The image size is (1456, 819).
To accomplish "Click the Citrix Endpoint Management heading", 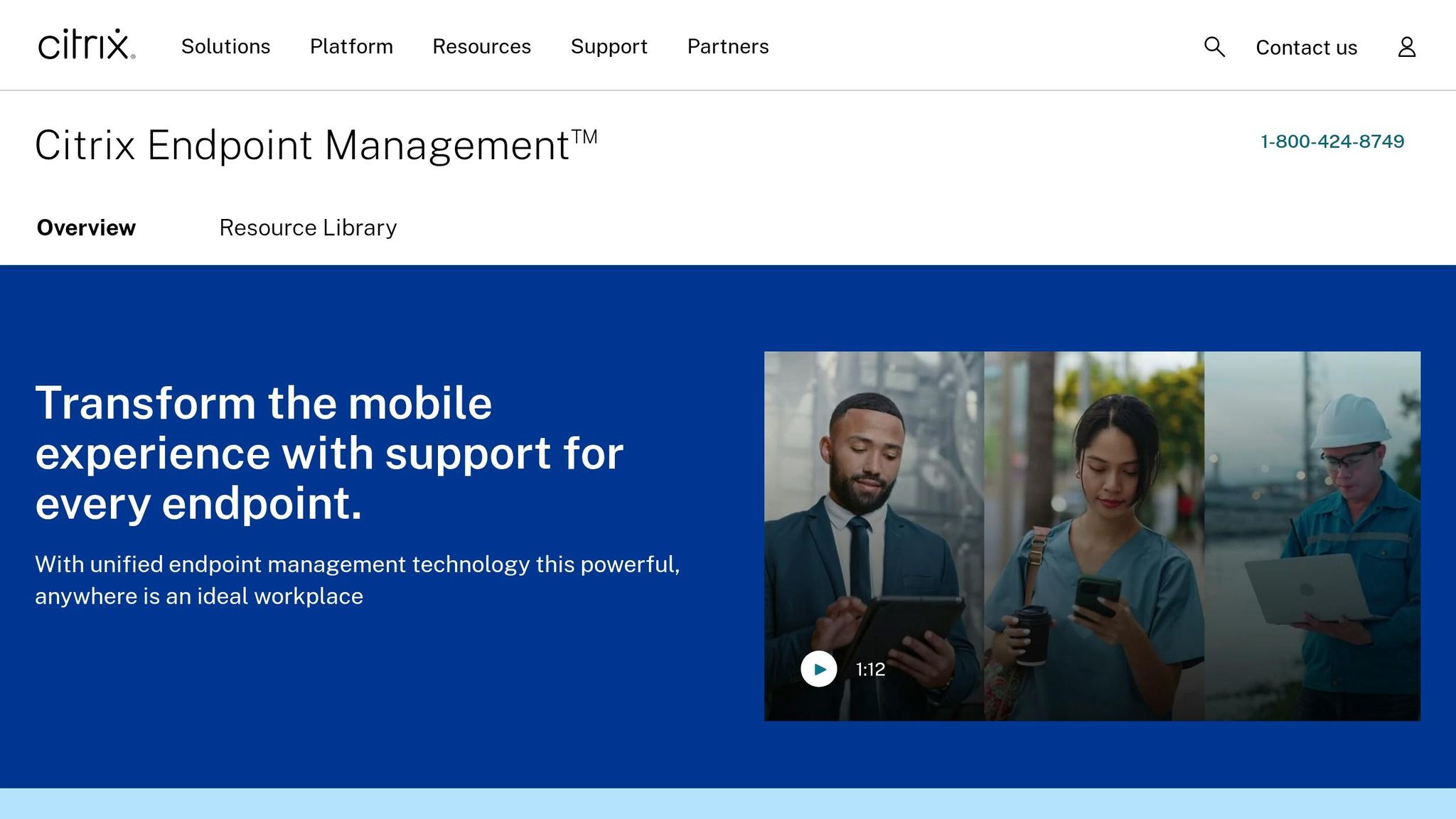I will pyautogui.click(x=318, y=144).
